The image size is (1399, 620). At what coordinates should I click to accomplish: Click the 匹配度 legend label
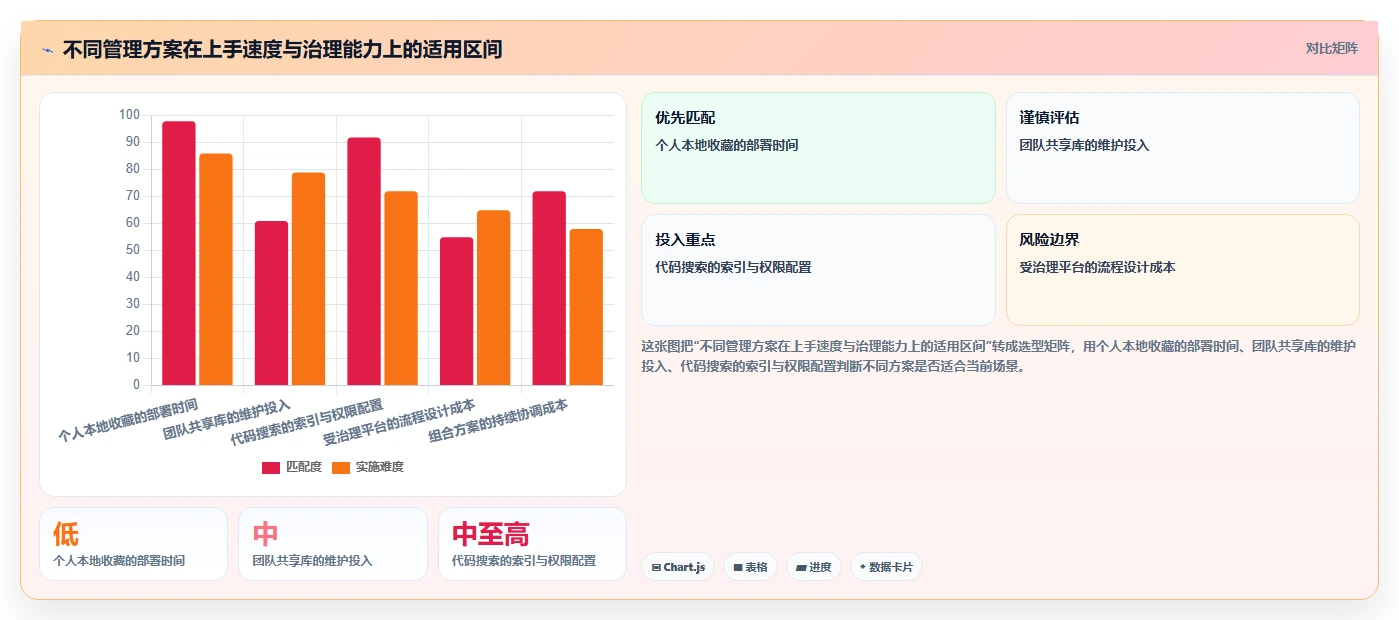303,467
